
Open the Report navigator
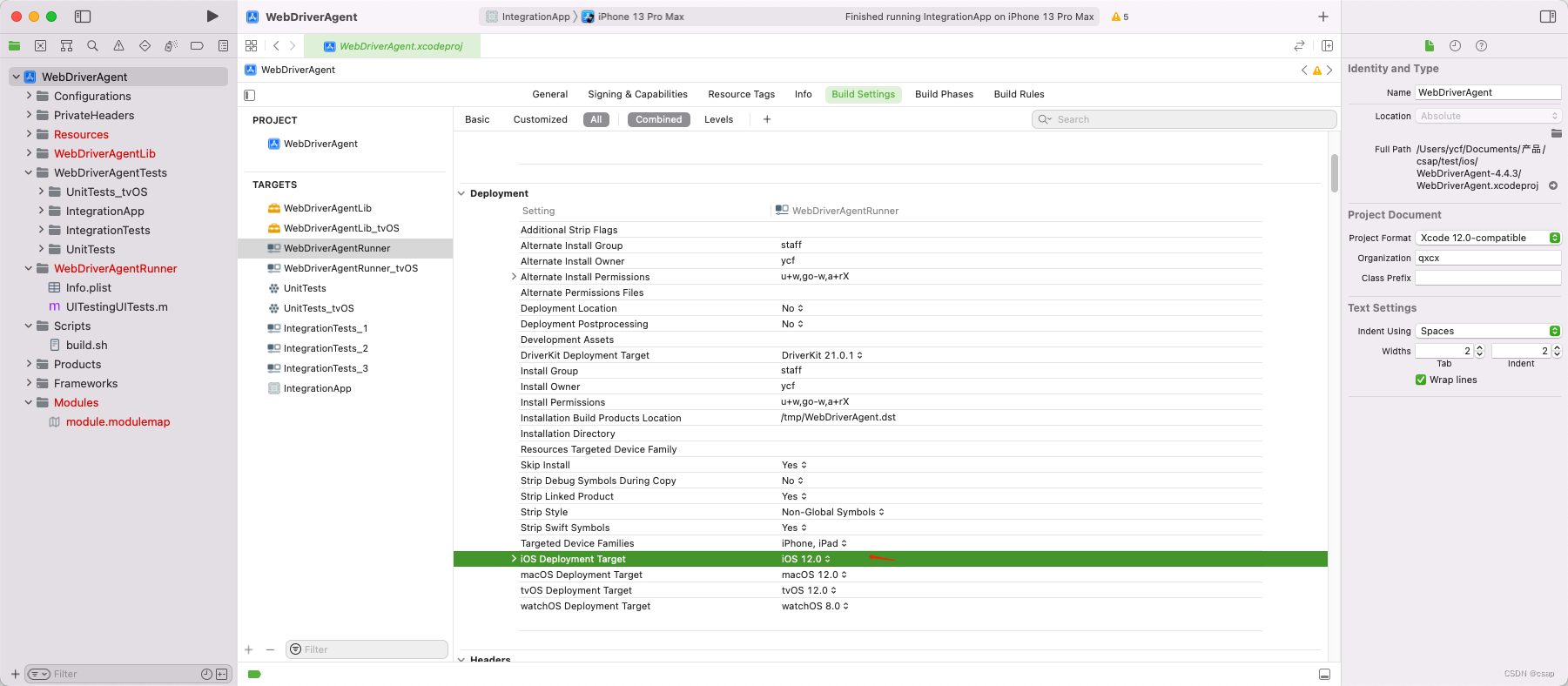223,46
